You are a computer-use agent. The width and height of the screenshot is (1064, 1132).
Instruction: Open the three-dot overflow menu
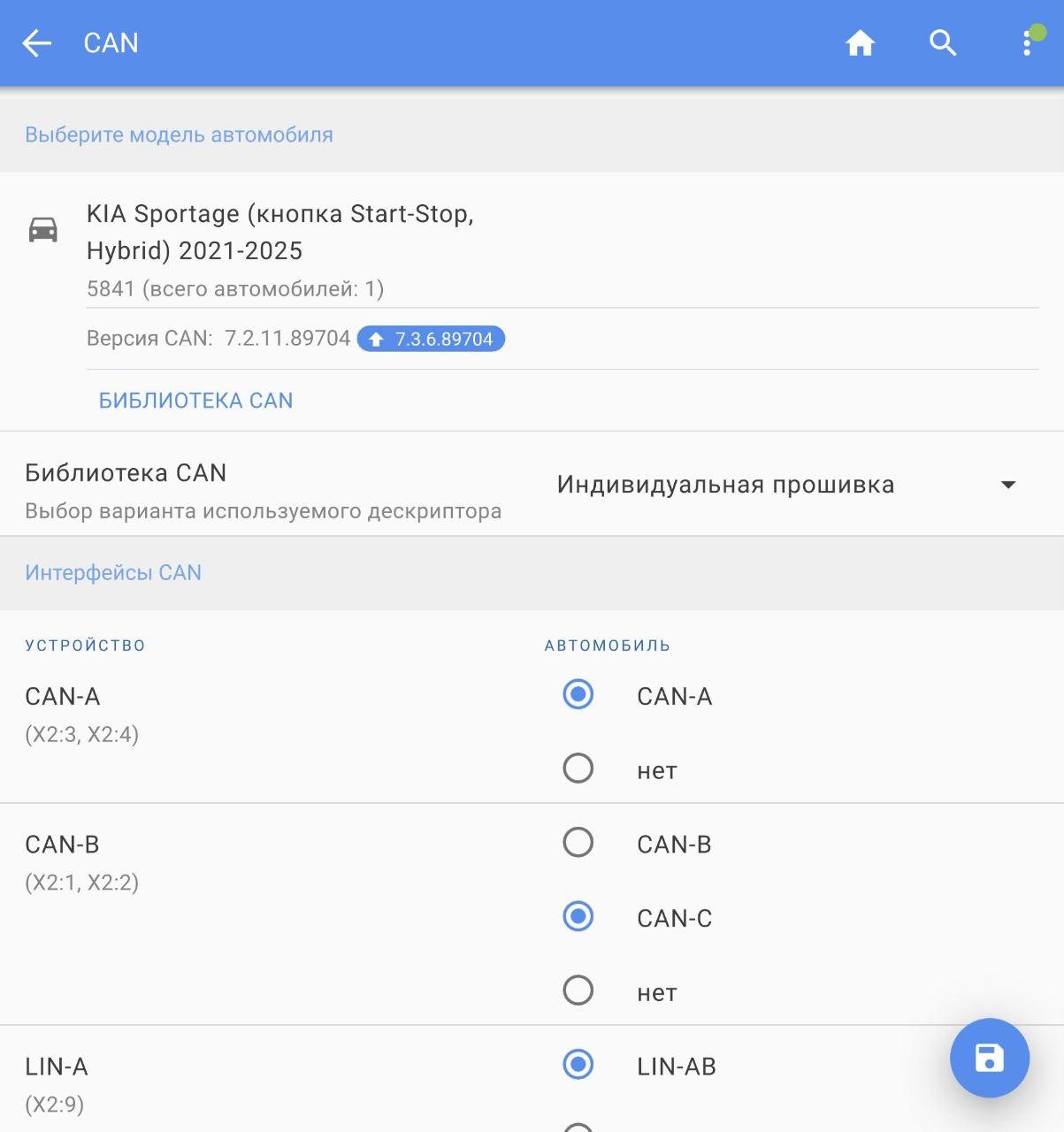[x=1027, y=43]
